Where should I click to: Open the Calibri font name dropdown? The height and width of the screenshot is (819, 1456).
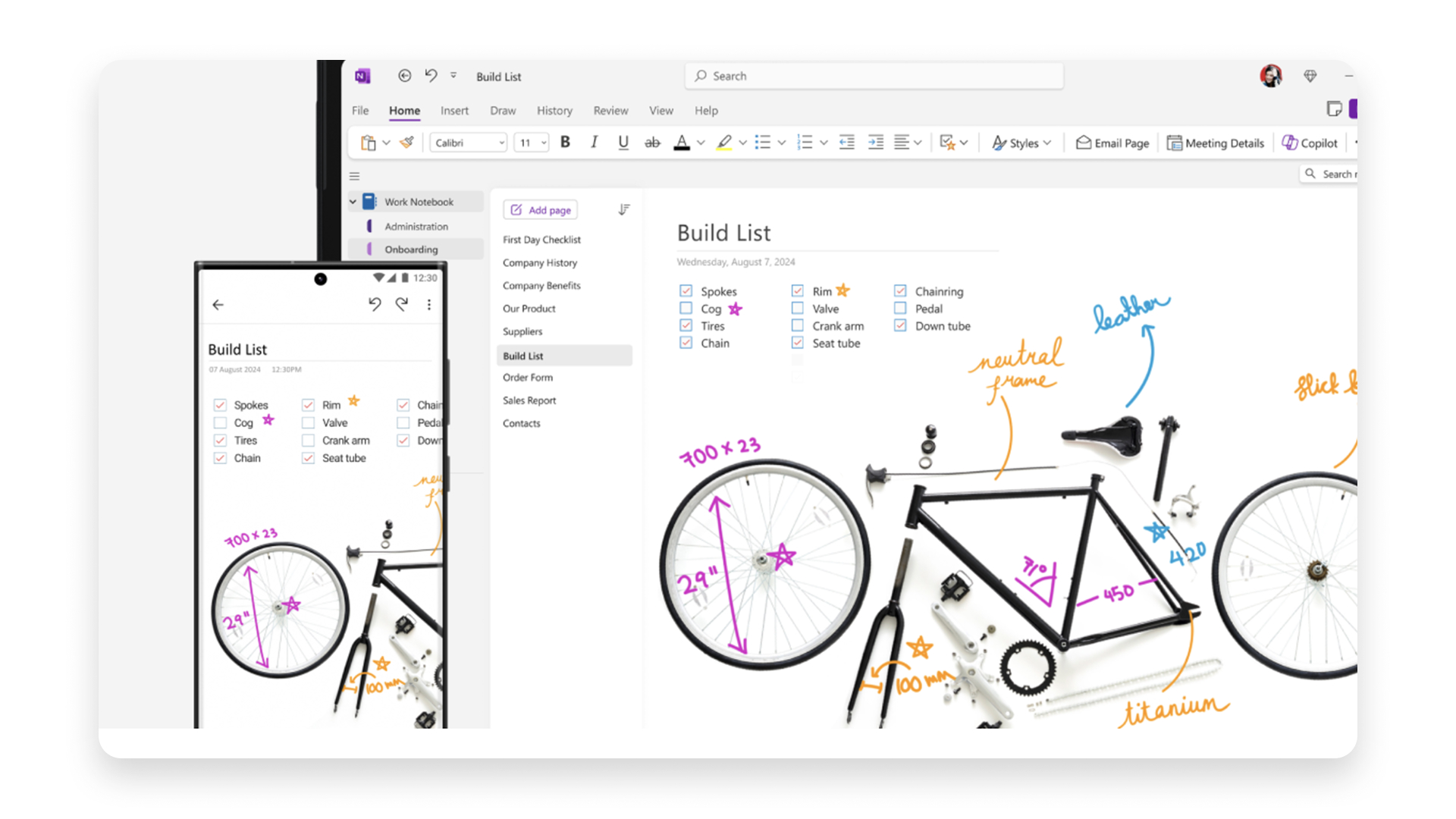point(469,143)
